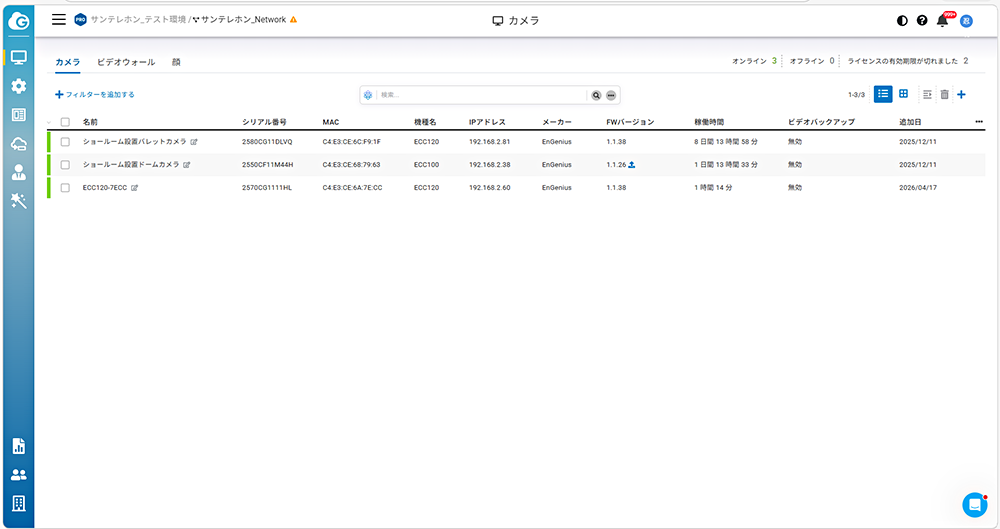
Task: Open camera ショールーム設置バレットカメラ
Action: point(135,142)
